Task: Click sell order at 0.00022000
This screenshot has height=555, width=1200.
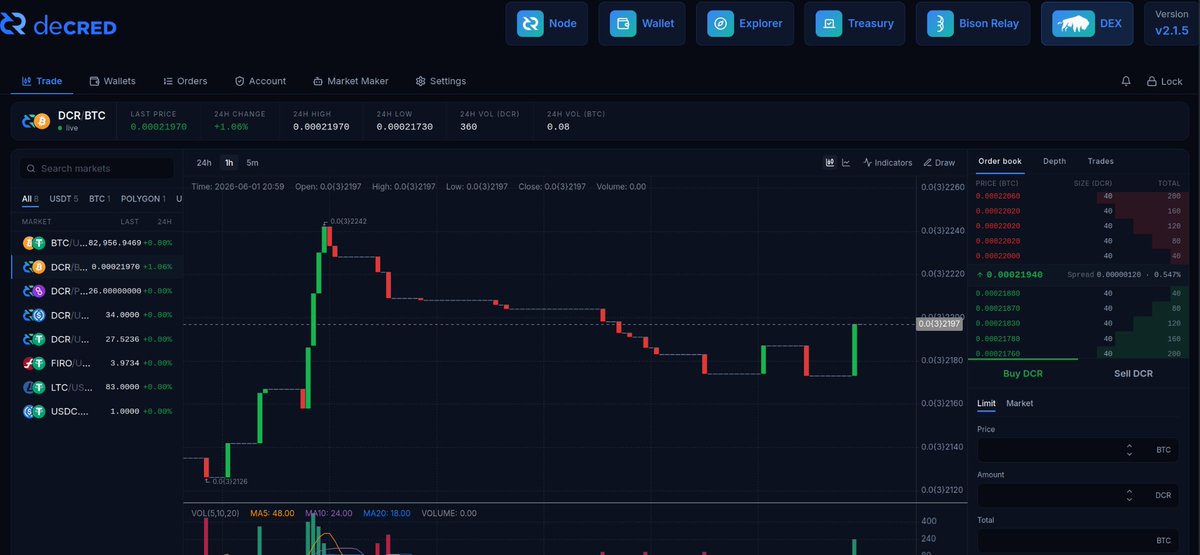Action: 1078,257
